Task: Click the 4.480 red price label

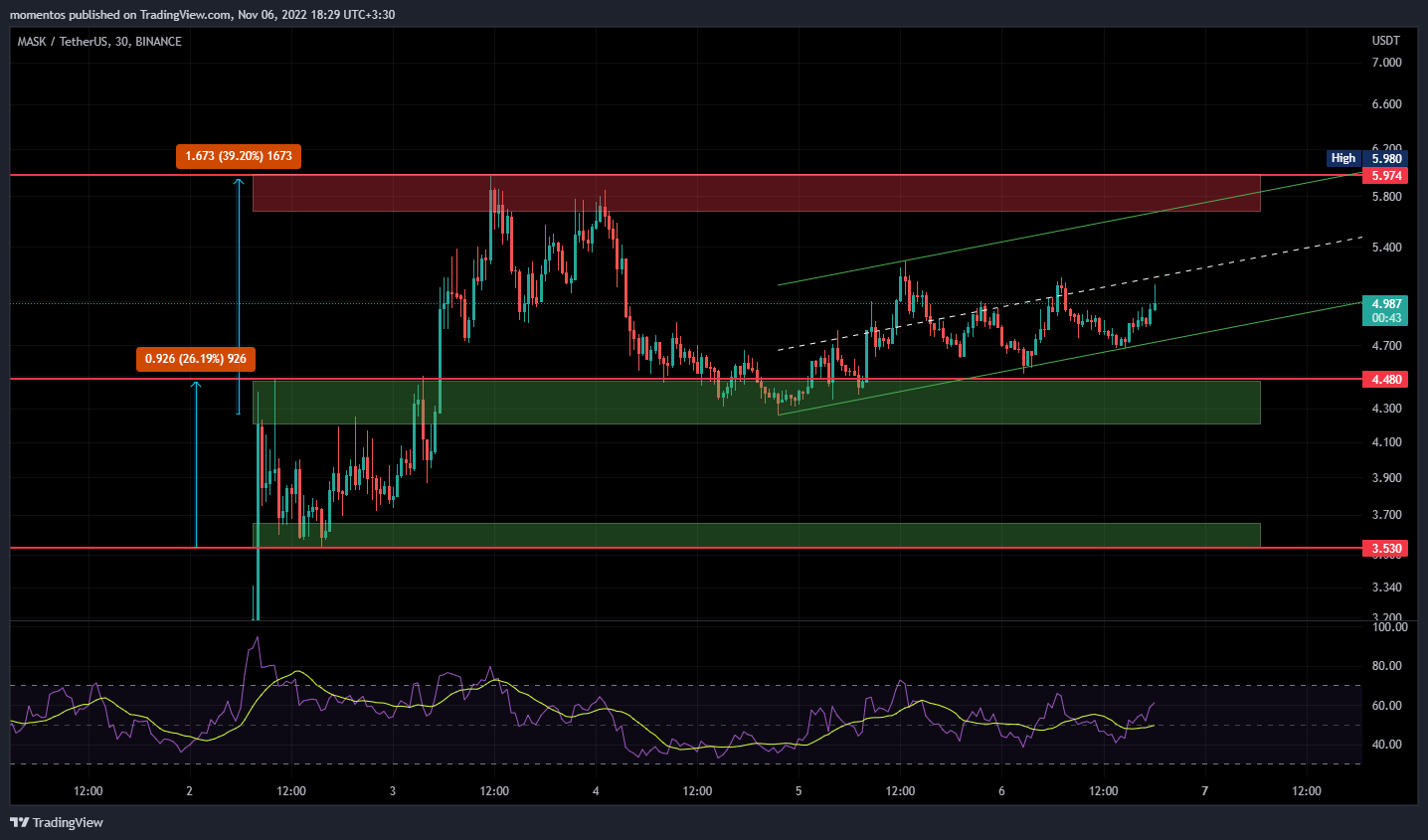Action: click(x=1385, y=380)
